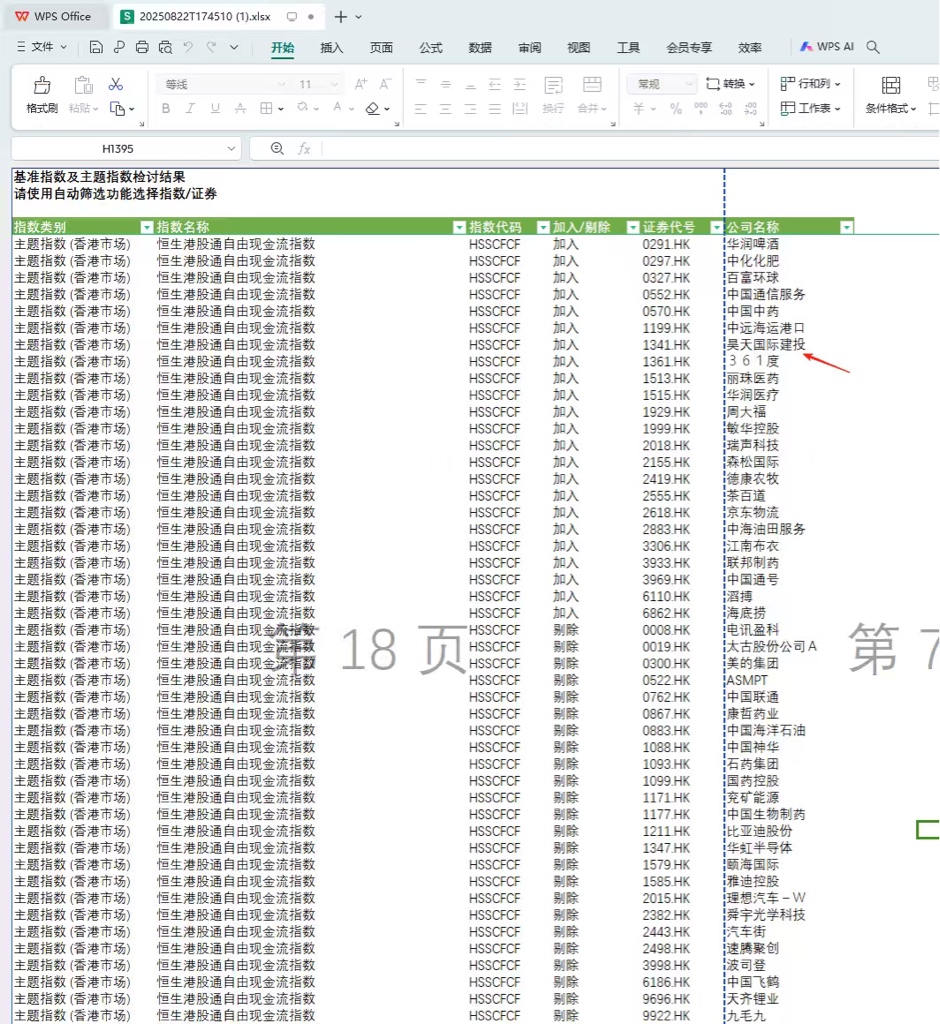Toggle Underline formatting
This screenshot has height=1024, width=940.
click(x=215, y=108)
